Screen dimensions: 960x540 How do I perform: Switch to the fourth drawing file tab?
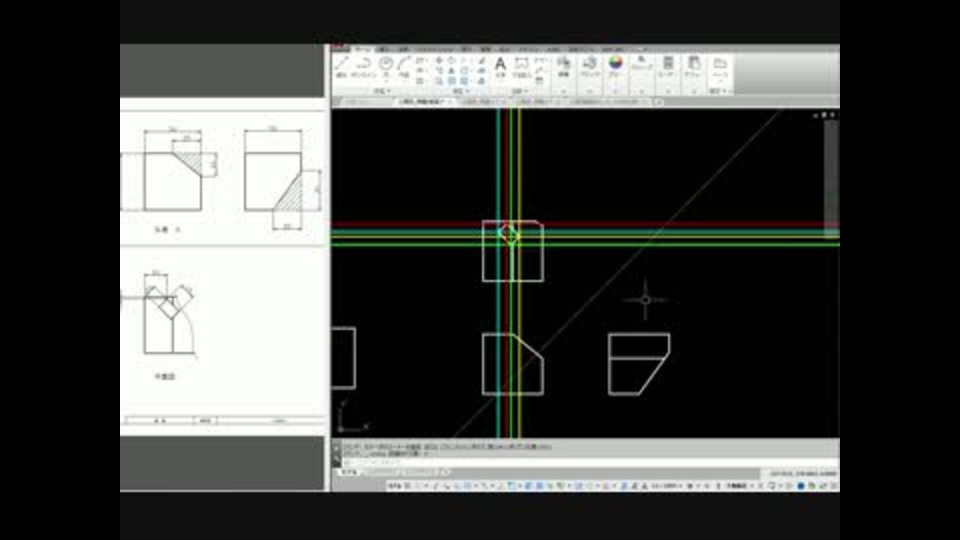608,102
